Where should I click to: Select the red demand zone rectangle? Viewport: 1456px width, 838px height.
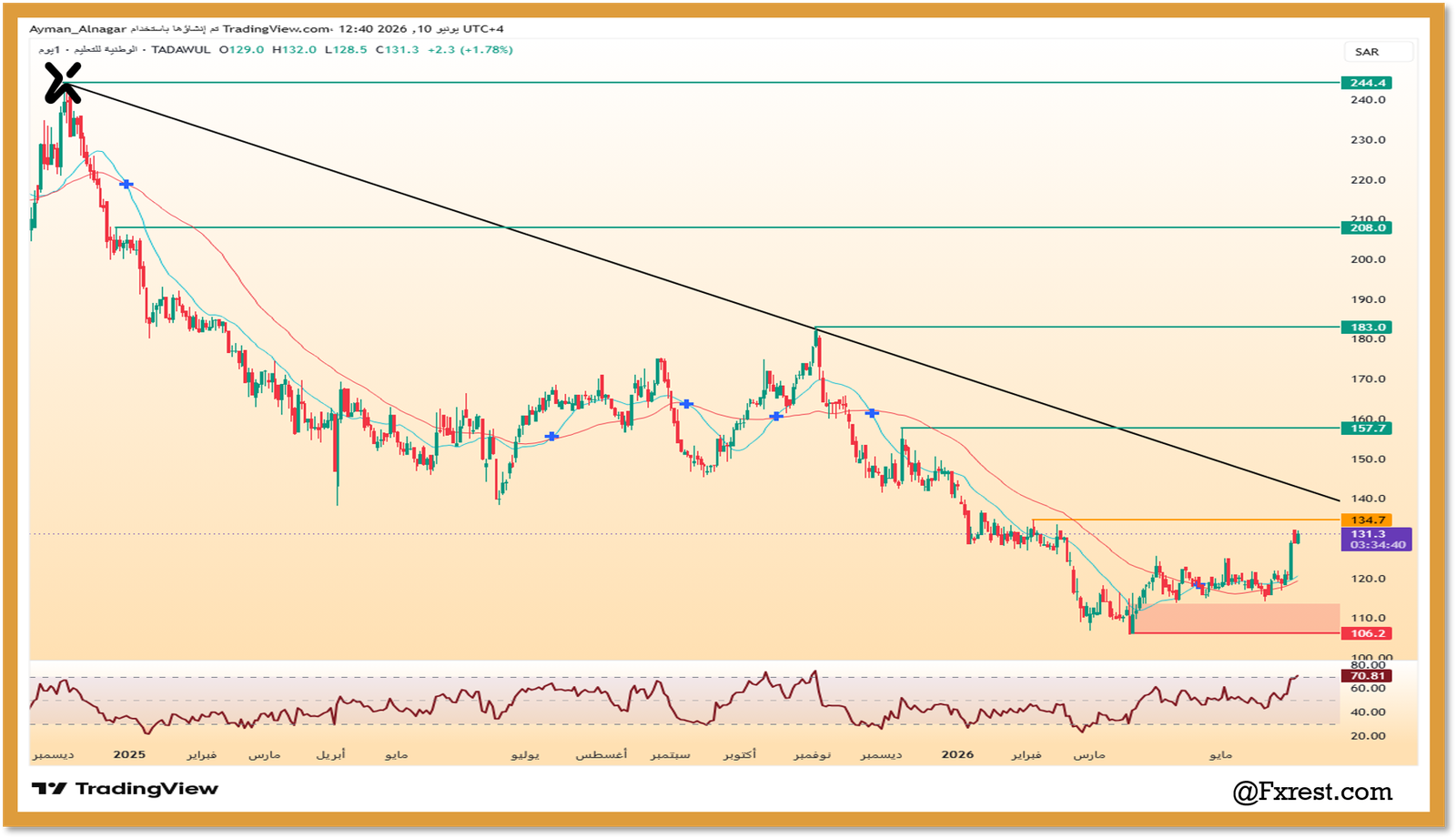click(x=1235, y=618)
